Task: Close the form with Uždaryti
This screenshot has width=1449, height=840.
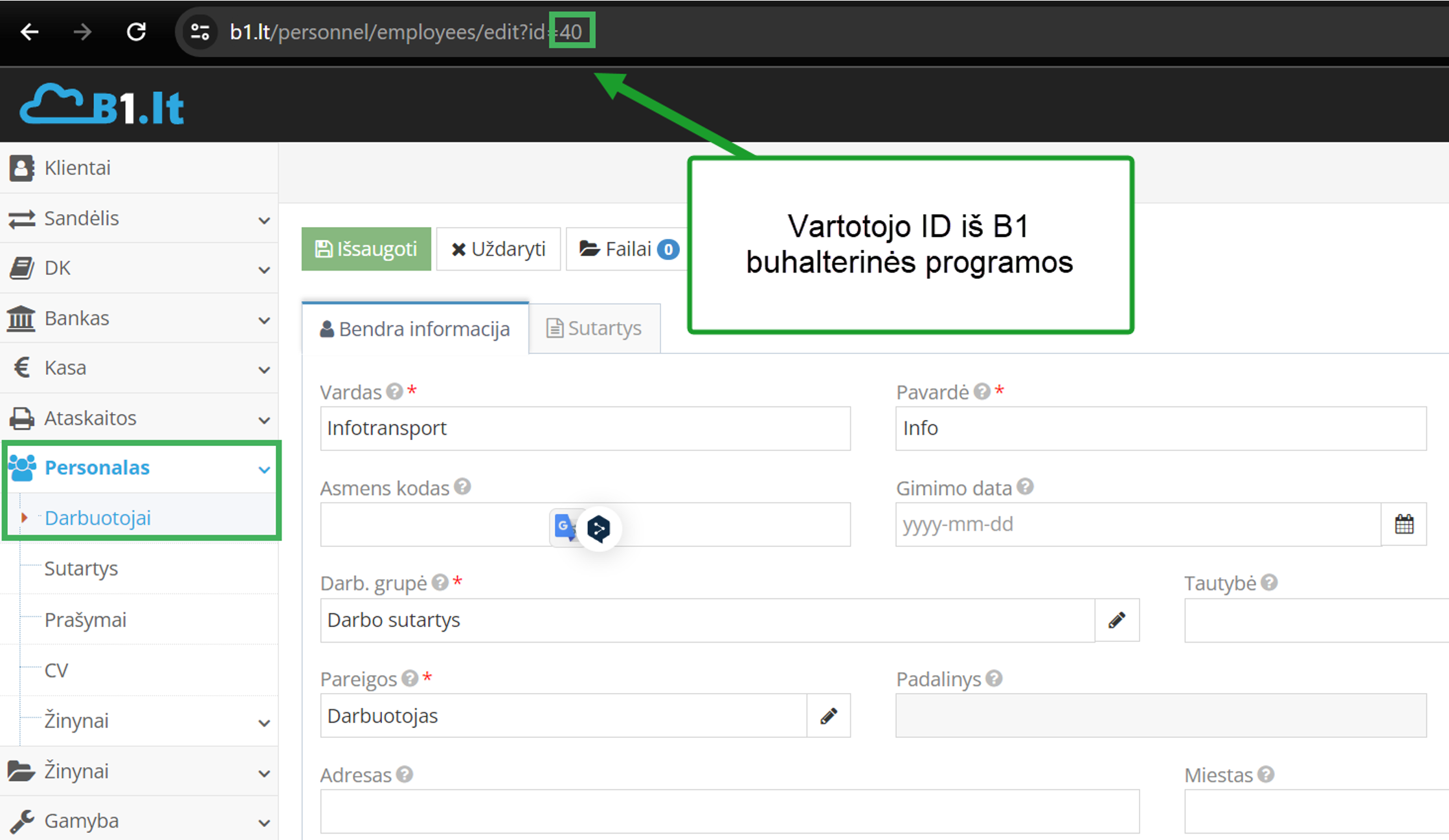Action: click(x=499, y=249)
